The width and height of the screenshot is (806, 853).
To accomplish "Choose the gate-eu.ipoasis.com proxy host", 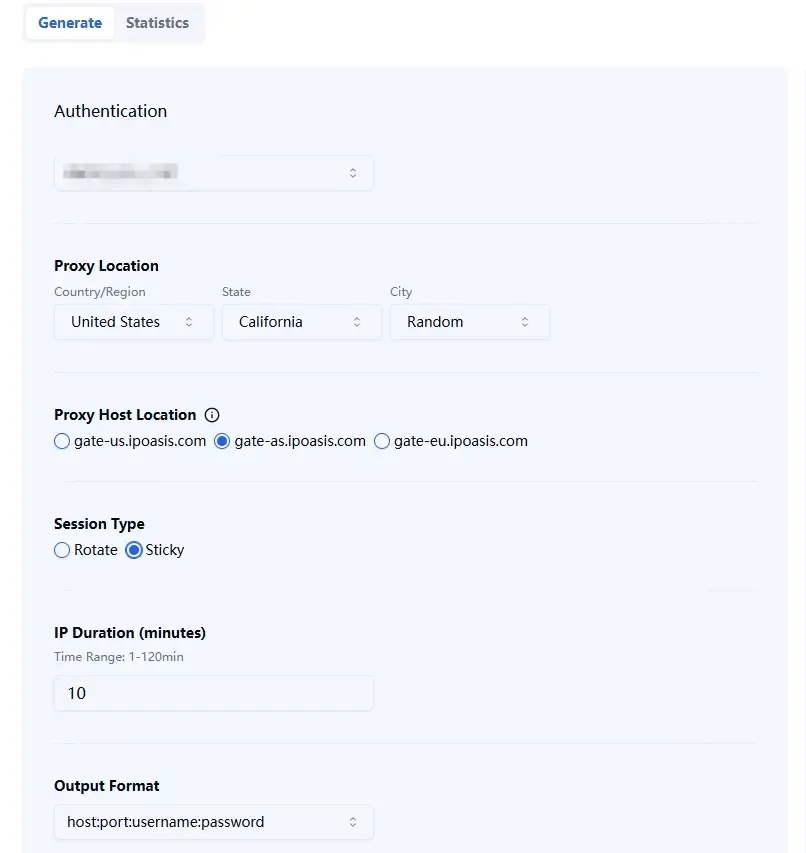I will pos(382,441).
